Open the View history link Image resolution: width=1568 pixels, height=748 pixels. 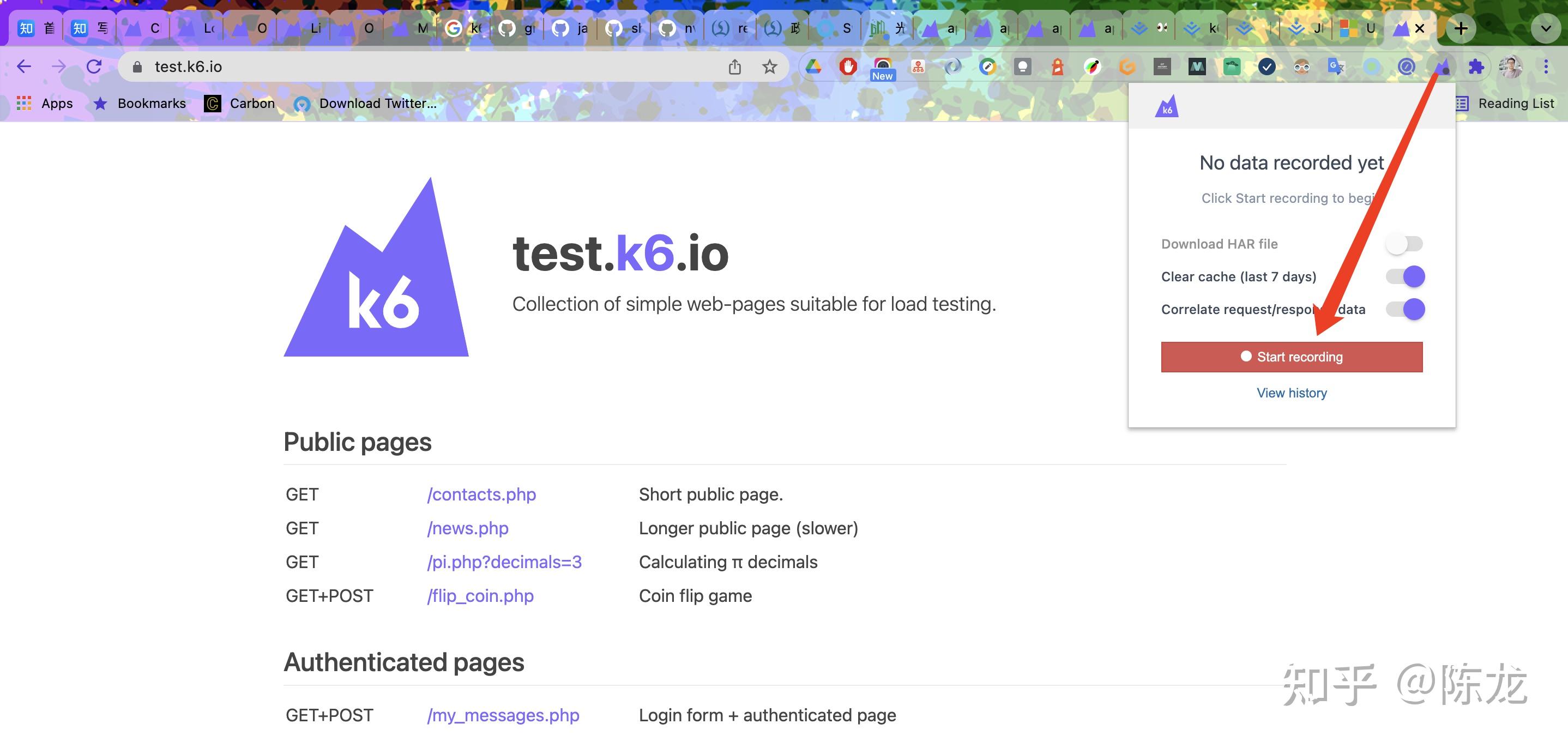(x=1291, y=393)
